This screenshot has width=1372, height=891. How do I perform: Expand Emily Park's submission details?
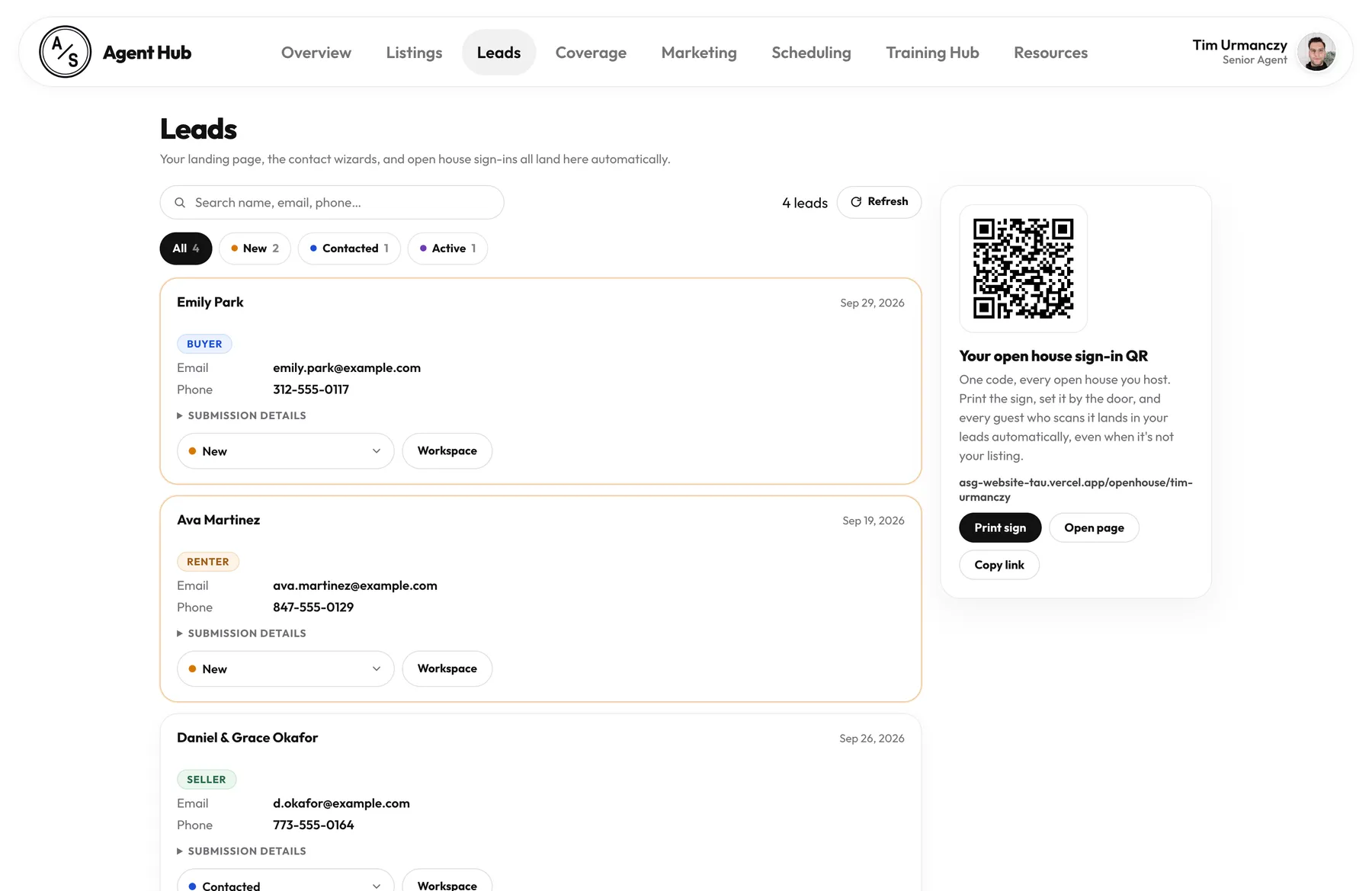coord(242,415)
